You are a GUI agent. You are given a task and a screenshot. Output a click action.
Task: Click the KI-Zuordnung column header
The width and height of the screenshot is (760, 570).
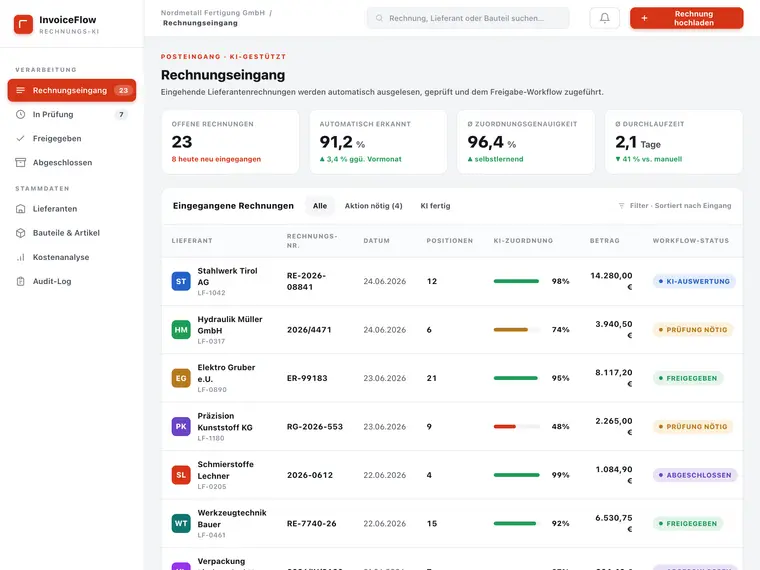[x=523, y=241]
